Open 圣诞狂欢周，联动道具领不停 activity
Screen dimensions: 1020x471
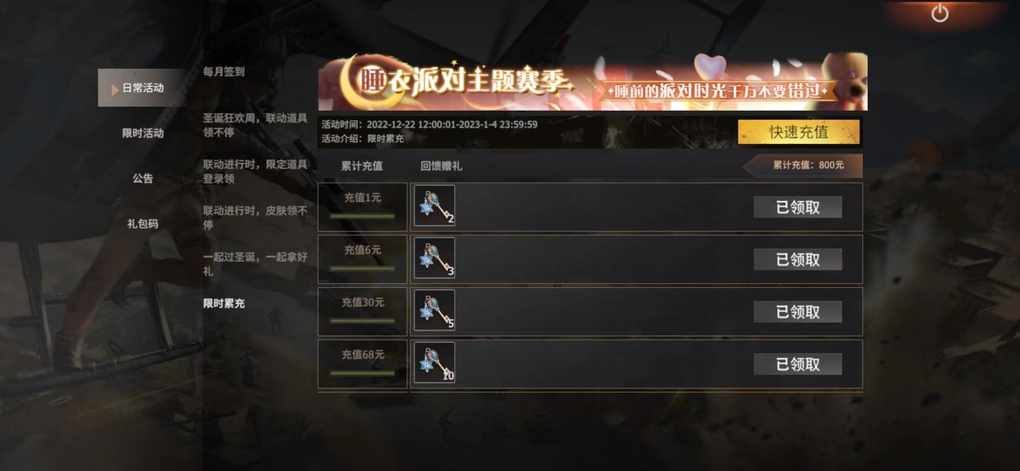(254, 125)
